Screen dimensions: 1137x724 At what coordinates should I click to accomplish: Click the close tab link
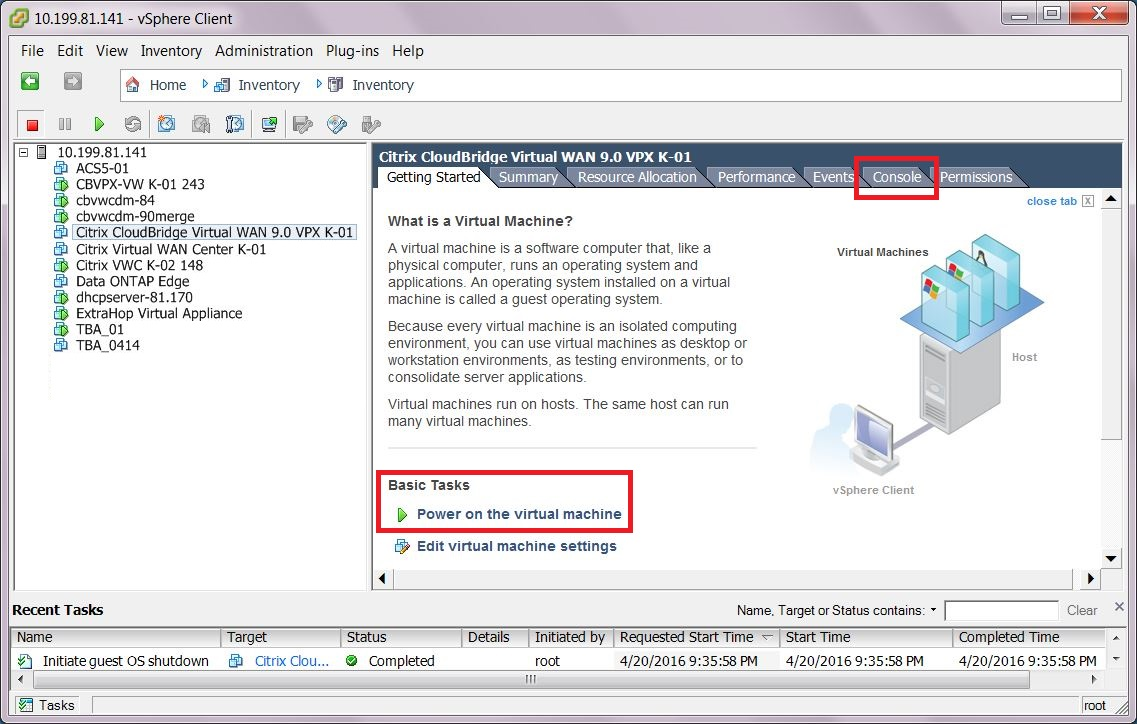pos(1051,201)
